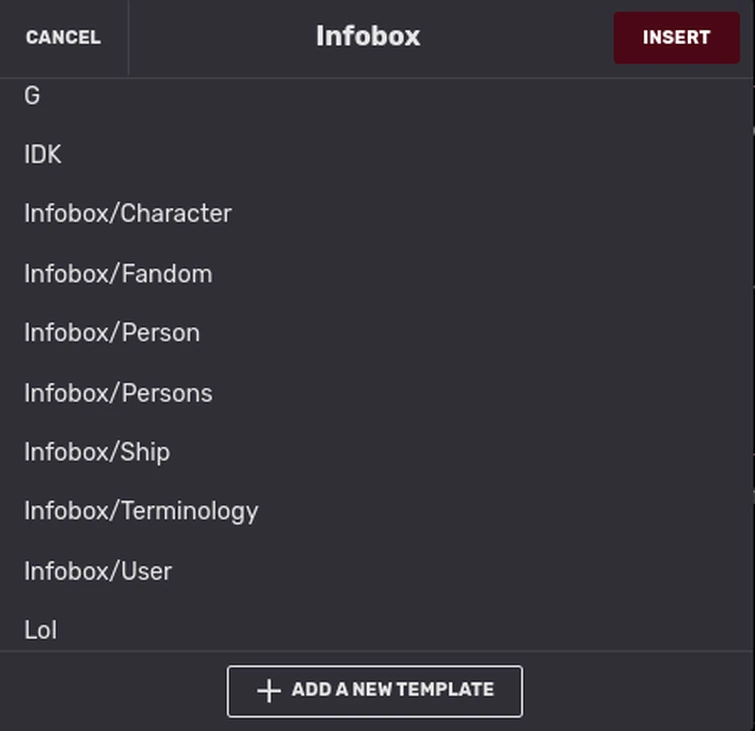Confirm template insertion with the red button
The height and width of the screenshot is (731, 755).
(x=676, y=38)
